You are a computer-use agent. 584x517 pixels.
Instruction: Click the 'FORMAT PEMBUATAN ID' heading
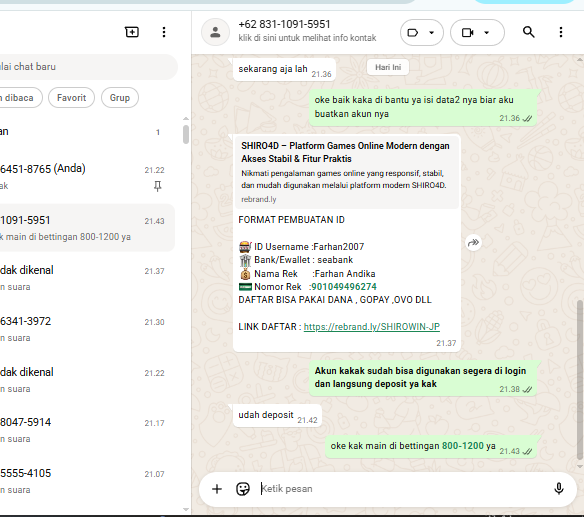click(x=292, y=220)
